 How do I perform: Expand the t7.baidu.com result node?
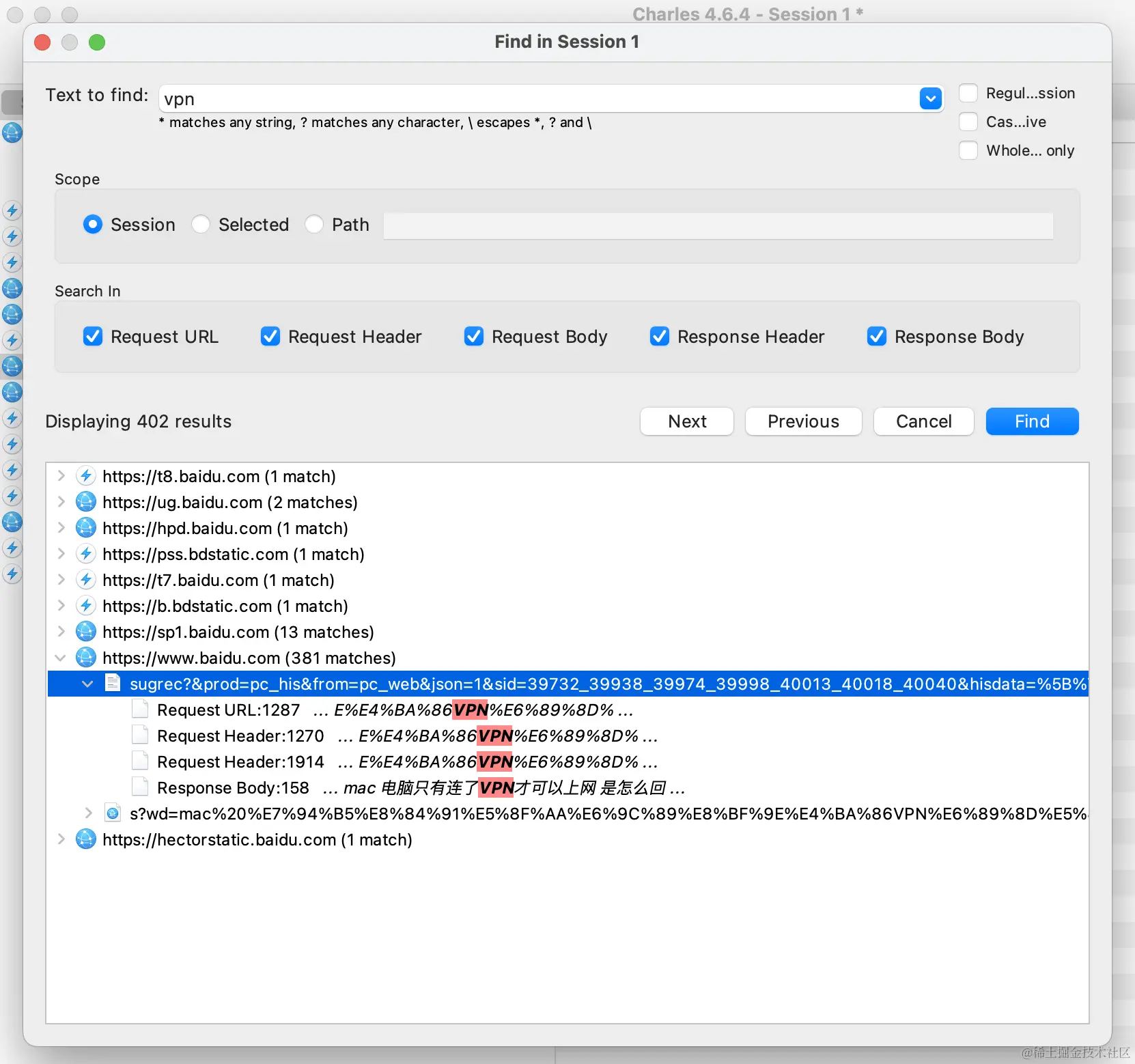(61, 580)
